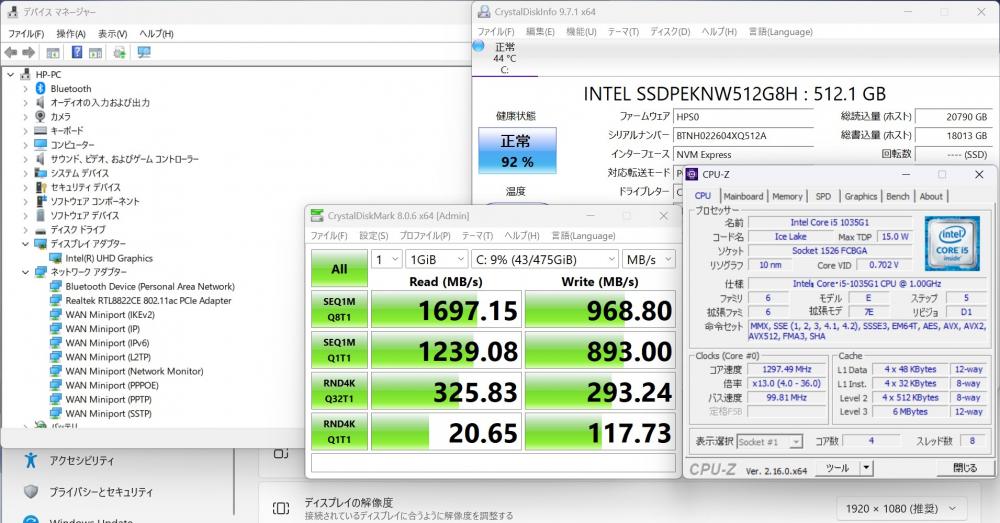Click the blue 正常 92% health status box
Screen dimensions: 1000x523
(517, 151)
